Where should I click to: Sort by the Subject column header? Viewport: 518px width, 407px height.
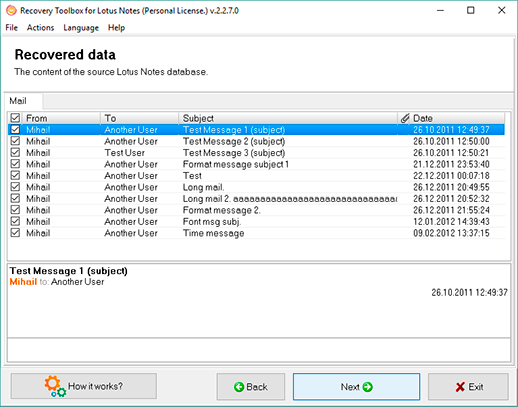click(288, 118)
